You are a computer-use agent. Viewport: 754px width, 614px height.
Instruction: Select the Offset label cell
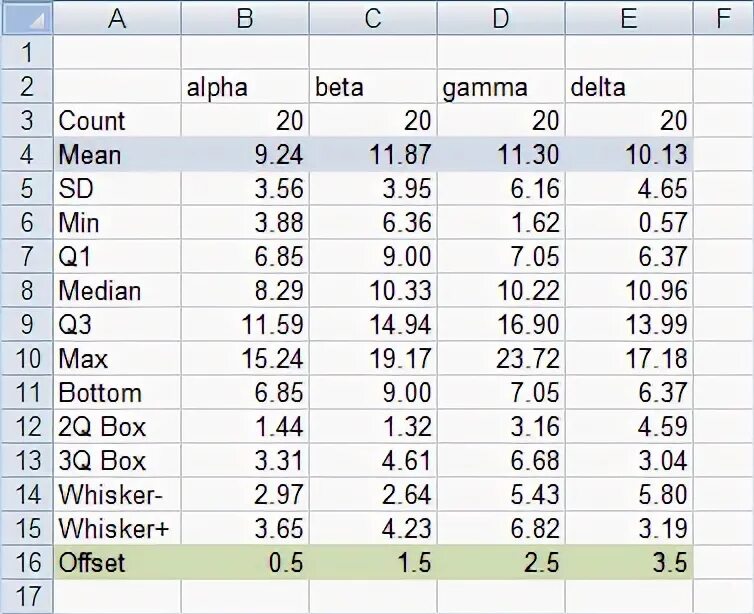click(x=116, y=563)
